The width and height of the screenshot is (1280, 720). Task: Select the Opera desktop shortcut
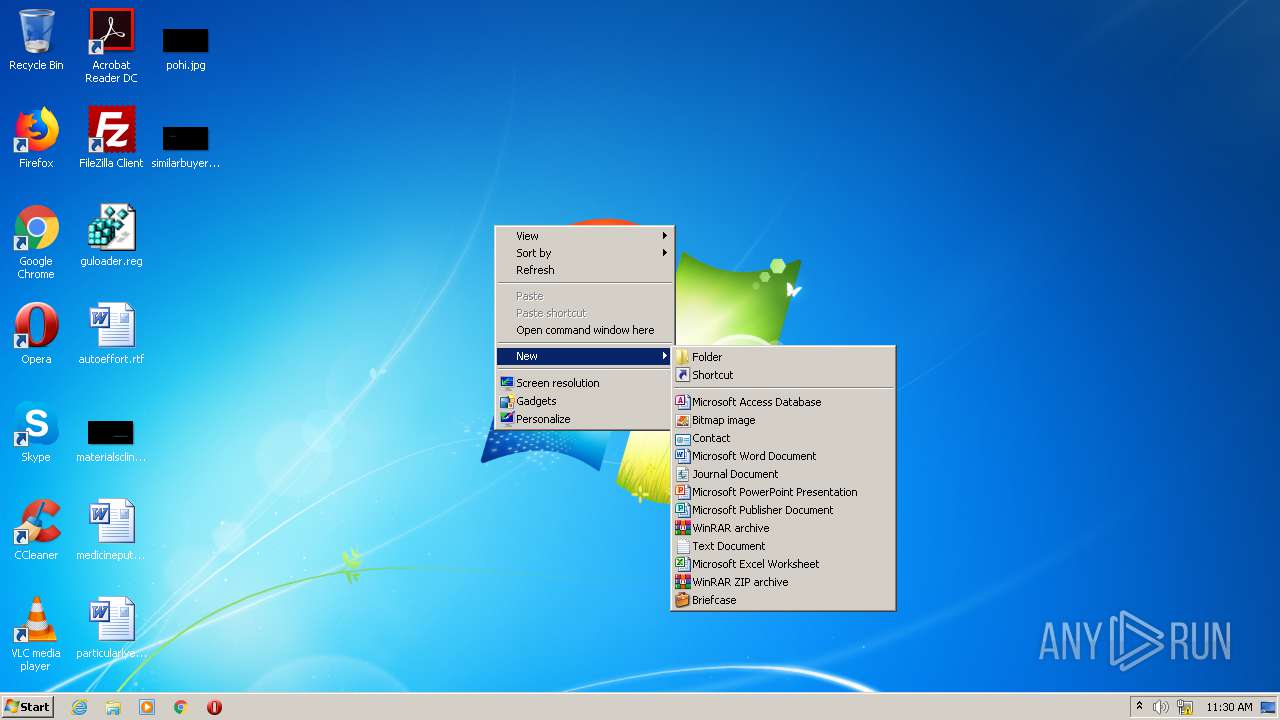click(x=36, y=334)
